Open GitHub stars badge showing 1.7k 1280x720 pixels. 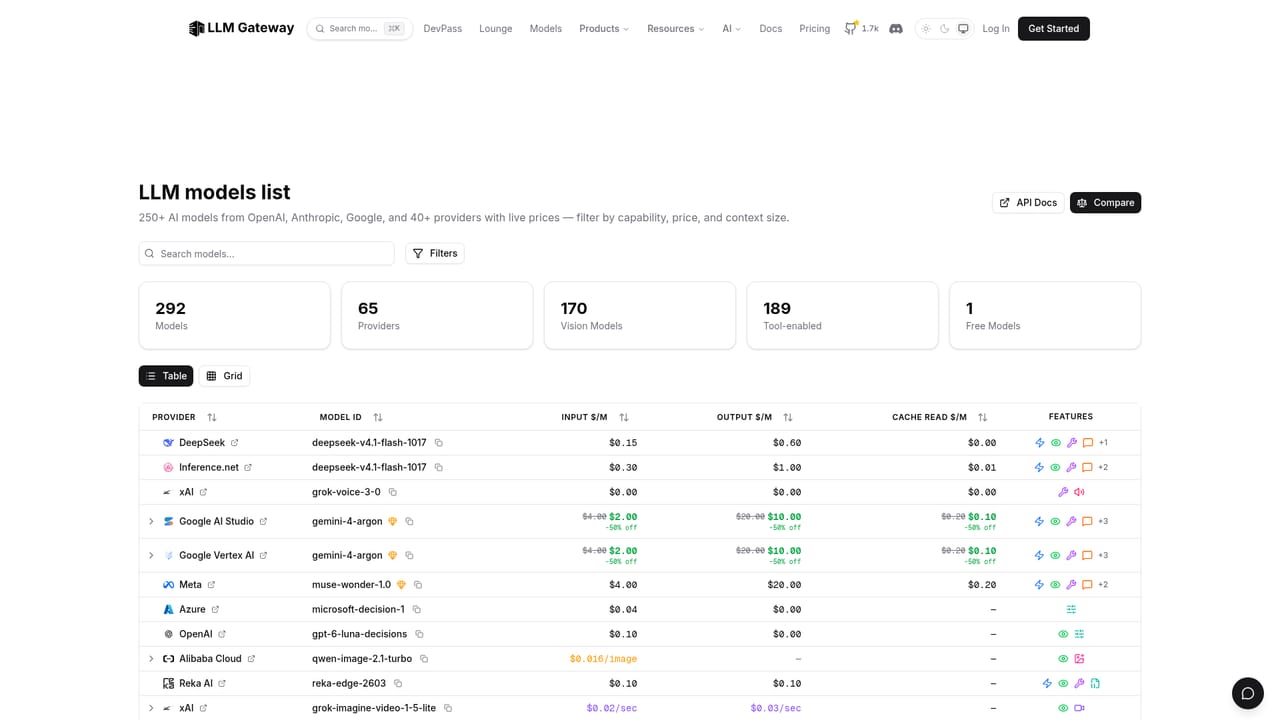(x=862, y=29)
